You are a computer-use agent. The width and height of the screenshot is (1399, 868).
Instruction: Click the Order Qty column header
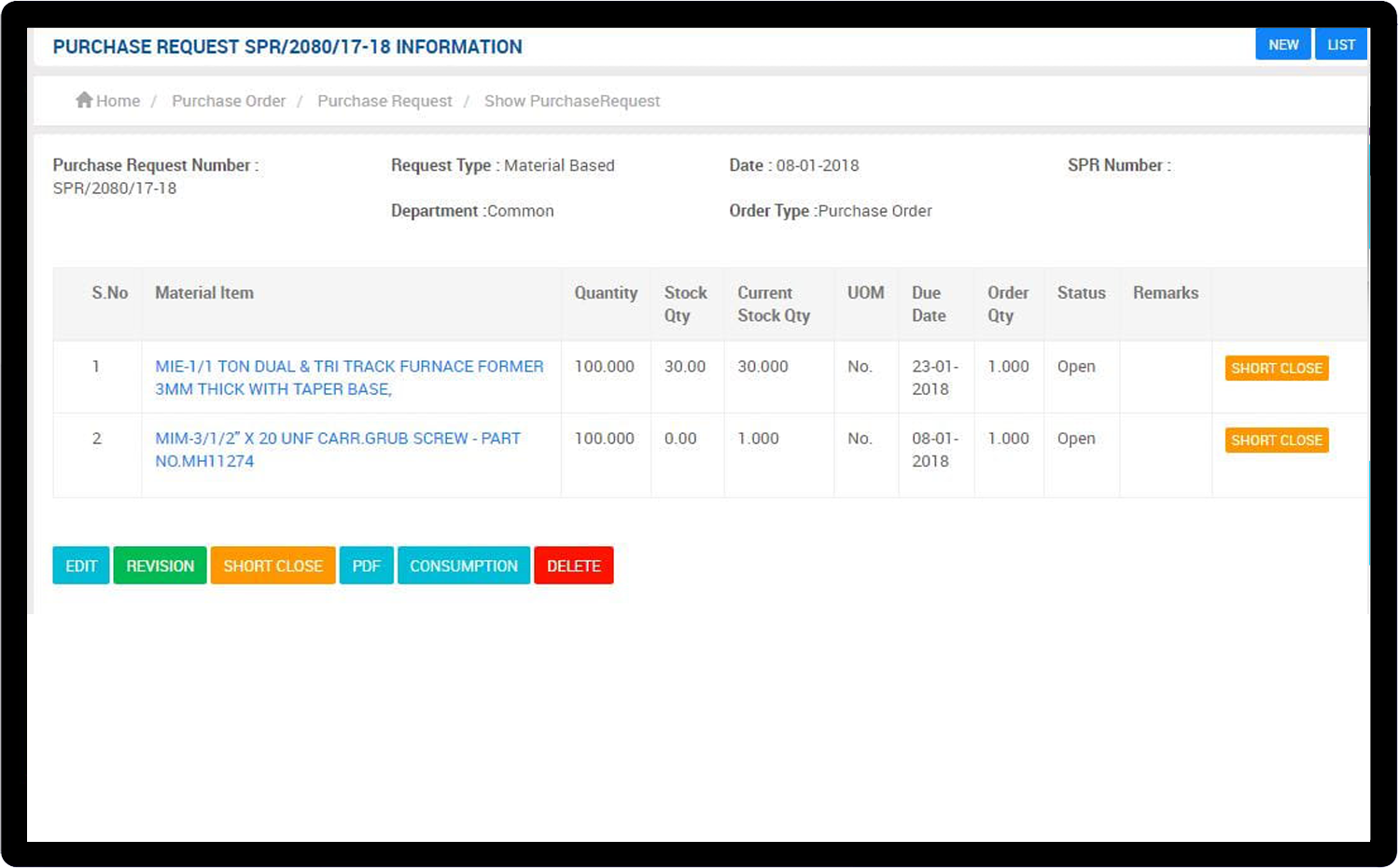[1008, 304]
